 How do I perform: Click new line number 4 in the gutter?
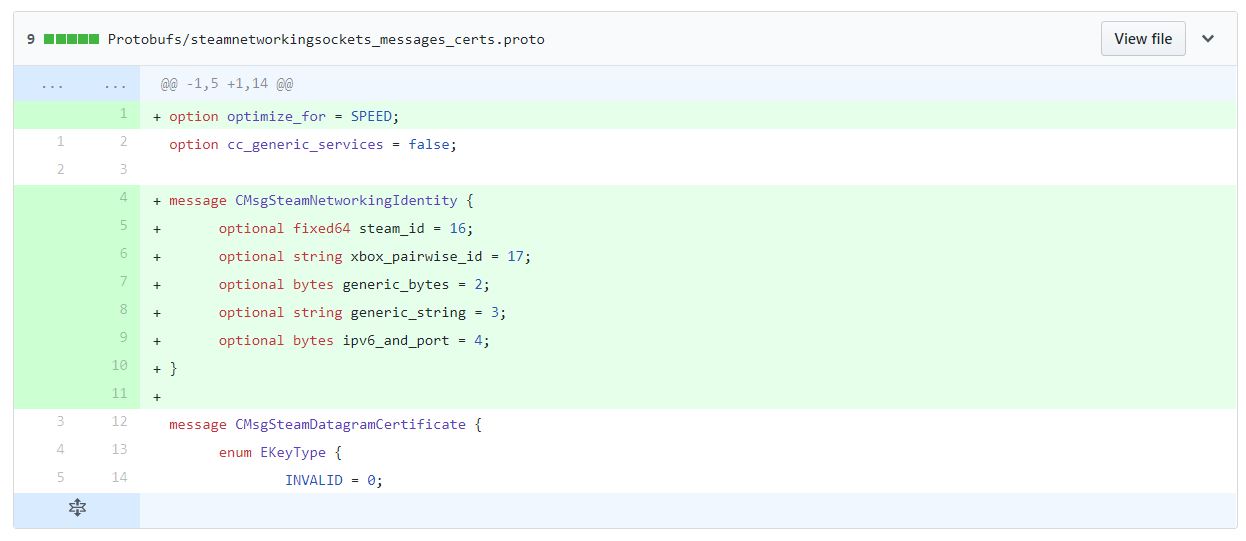pos(122,198)
